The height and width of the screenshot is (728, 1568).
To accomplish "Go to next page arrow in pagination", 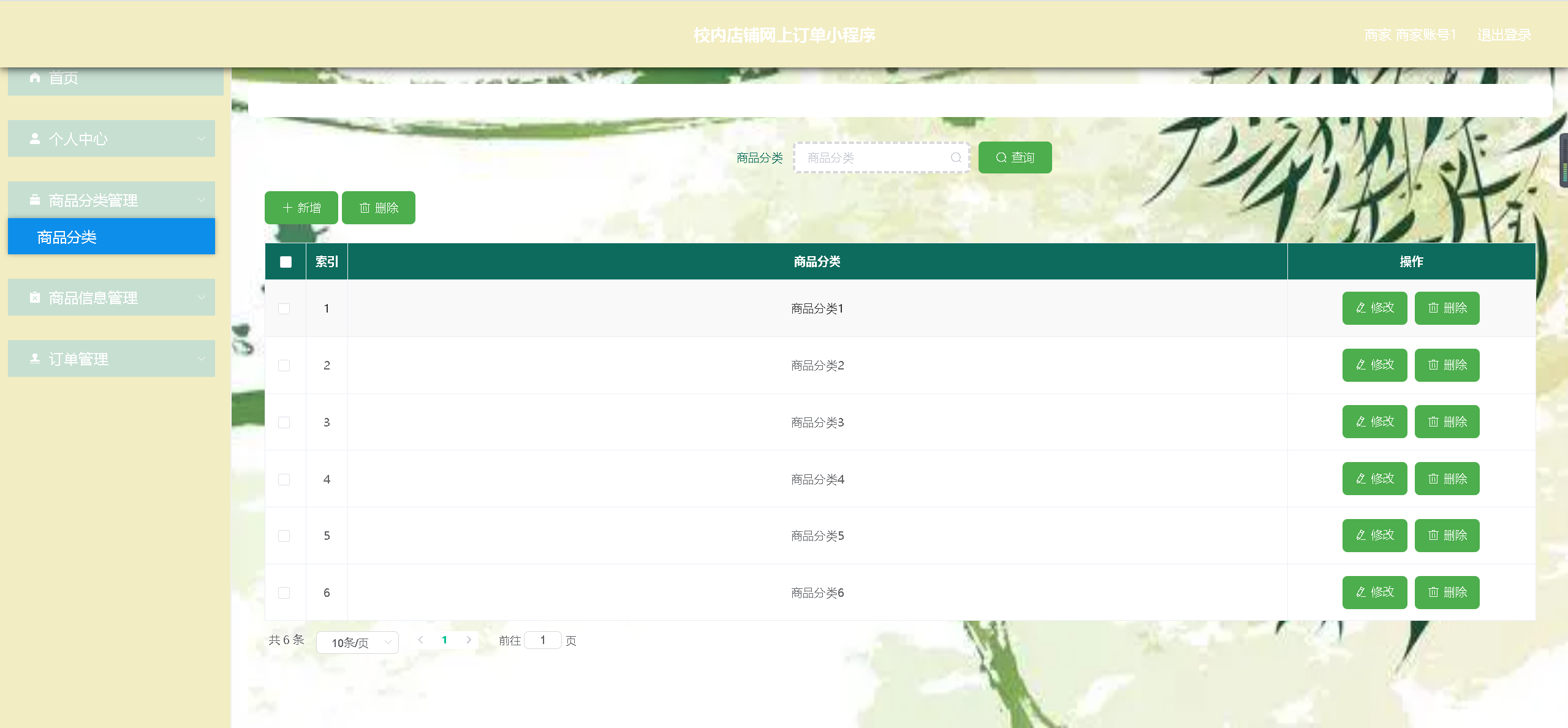I will click(469, 640).
